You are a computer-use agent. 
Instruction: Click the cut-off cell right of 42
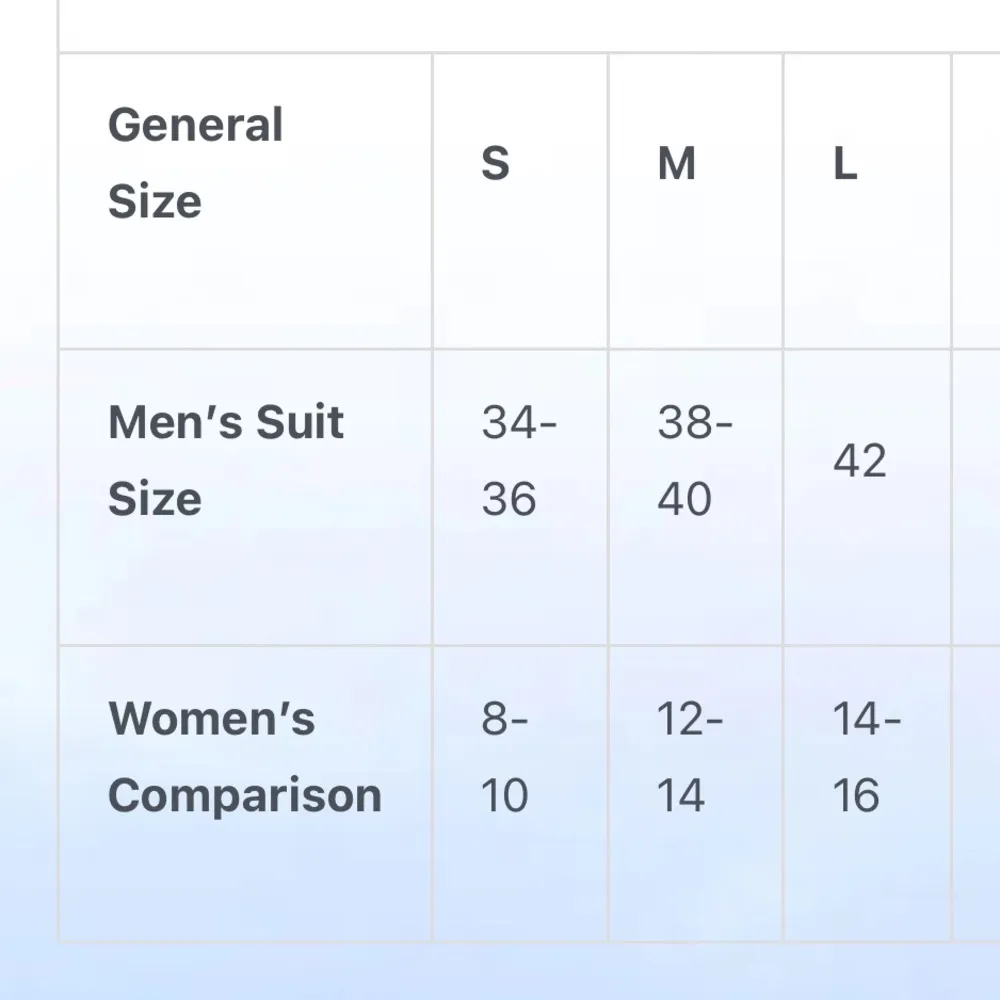pyautogui.click(x=976, y=497)
